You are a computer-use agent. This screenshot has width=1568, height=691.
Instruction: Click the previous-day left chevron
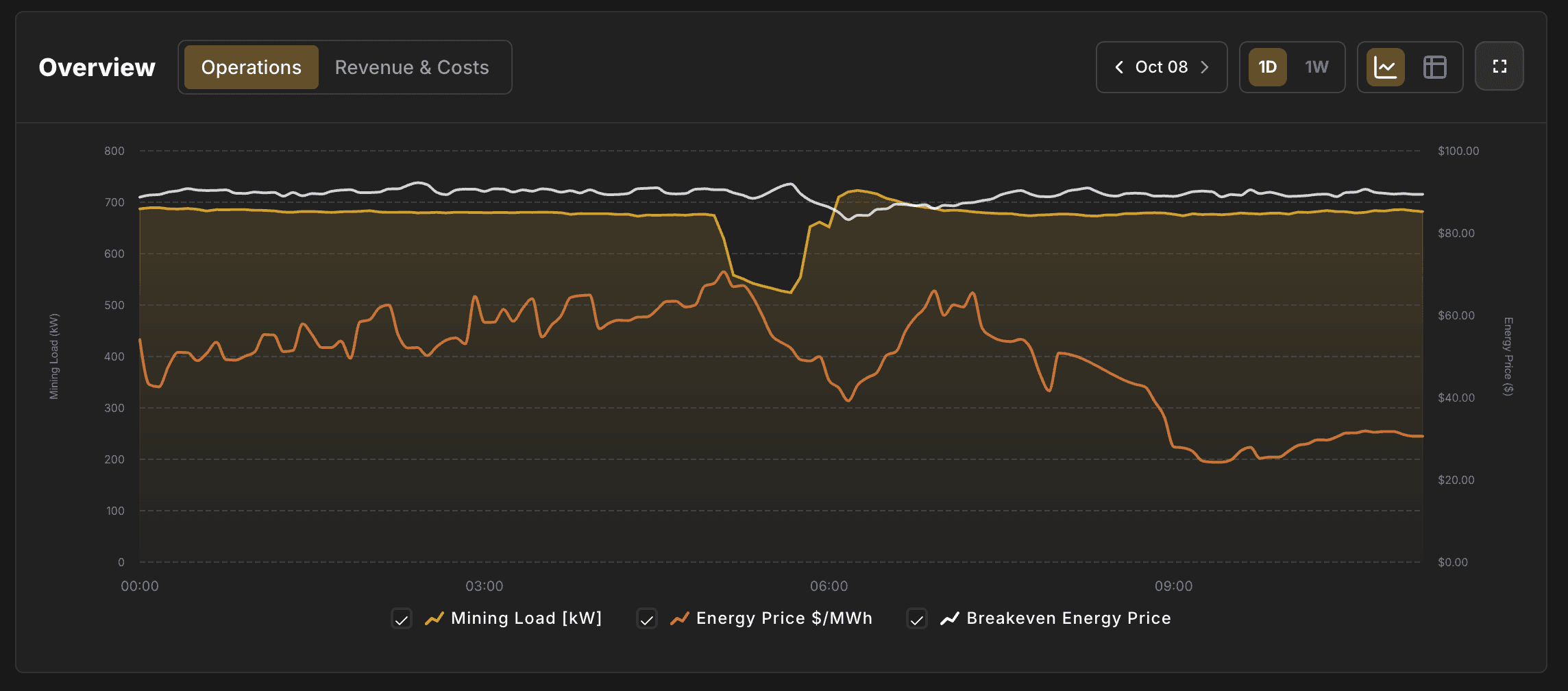pyautogui.click(x=1118, y=67)
